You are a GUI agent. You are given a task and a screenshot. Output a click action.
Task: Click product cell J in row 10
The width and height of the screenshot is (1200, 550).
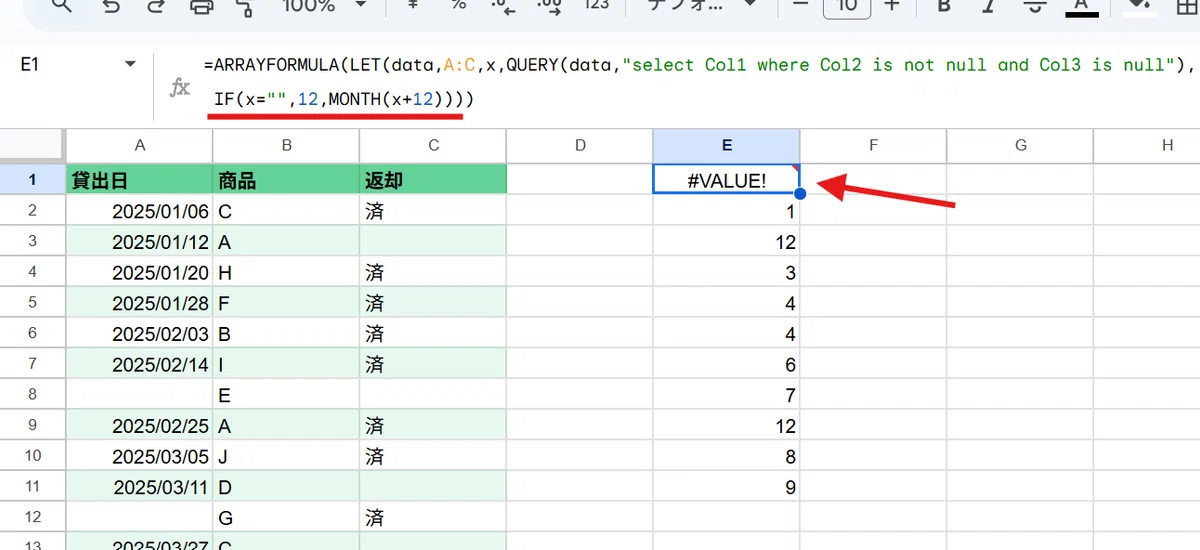[x=286, y=457]
